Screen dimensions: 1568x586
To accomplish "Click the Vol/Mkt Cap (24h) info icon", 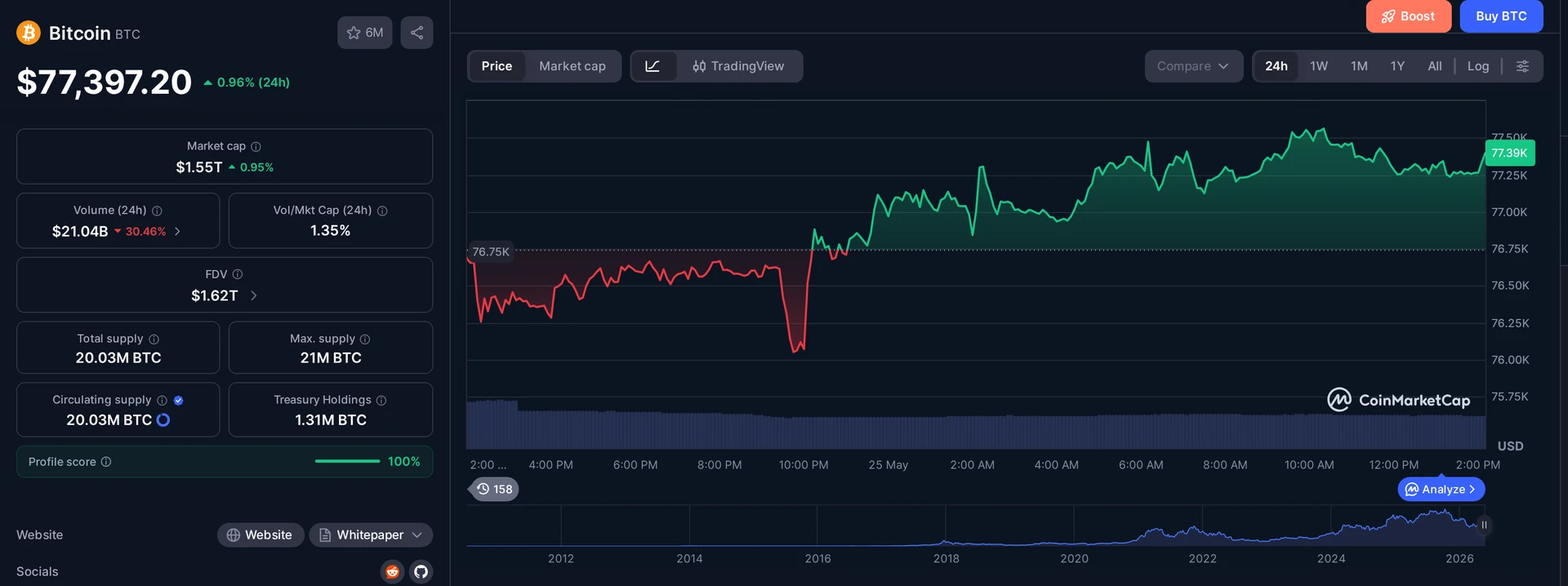I will tap(382, 211).
